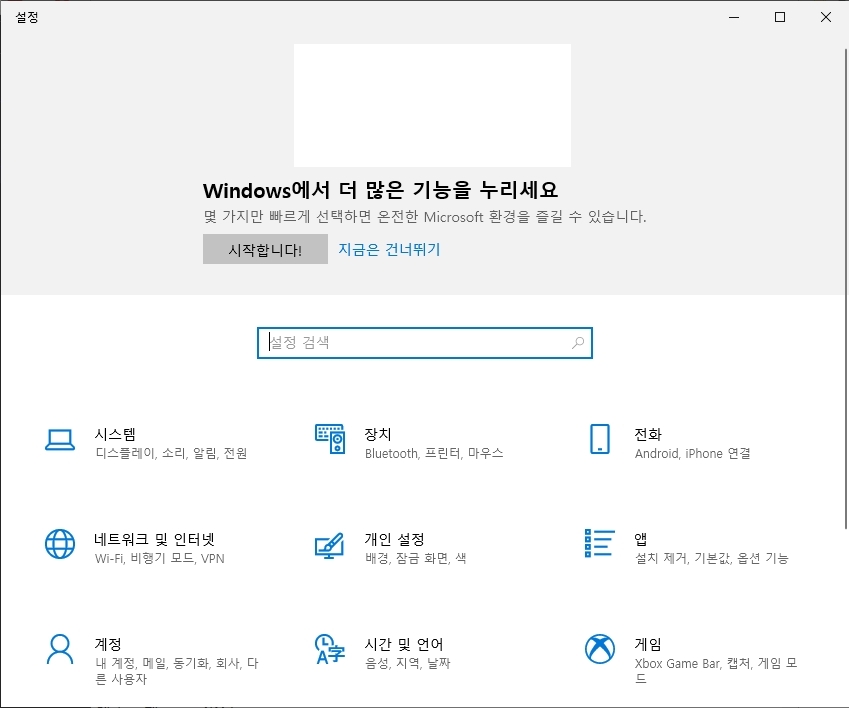This screenshot has width=849, height=708.
Task: Click inside the 설정 검색 search field
Action: pos(400,342)
